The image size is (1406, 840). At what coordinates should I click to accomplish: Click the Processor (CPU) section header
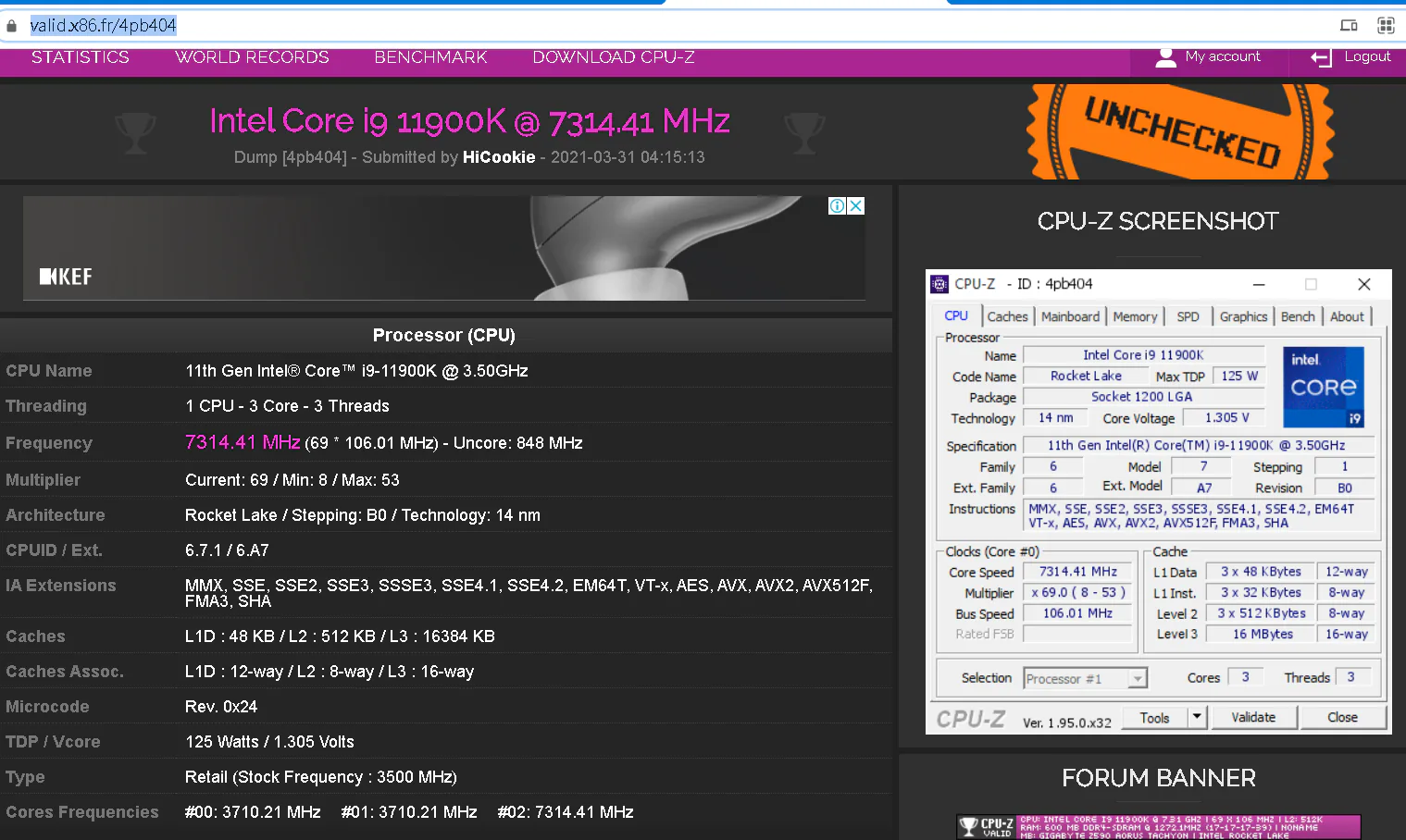coord(444,335)
